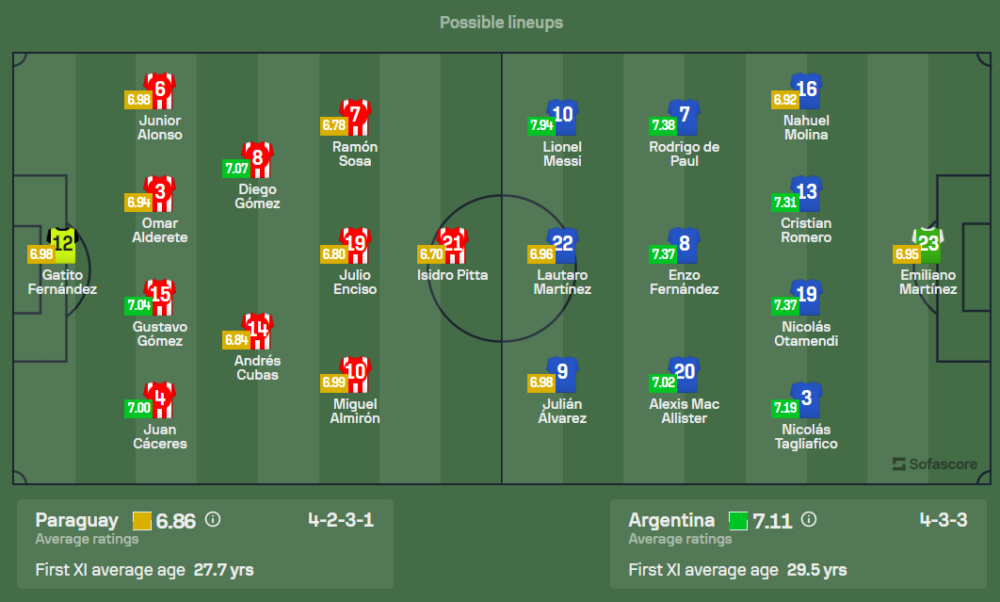Open Enzo Fernández player name link
The width and height of the screenshot is (1000, 602).
(685, 282)
